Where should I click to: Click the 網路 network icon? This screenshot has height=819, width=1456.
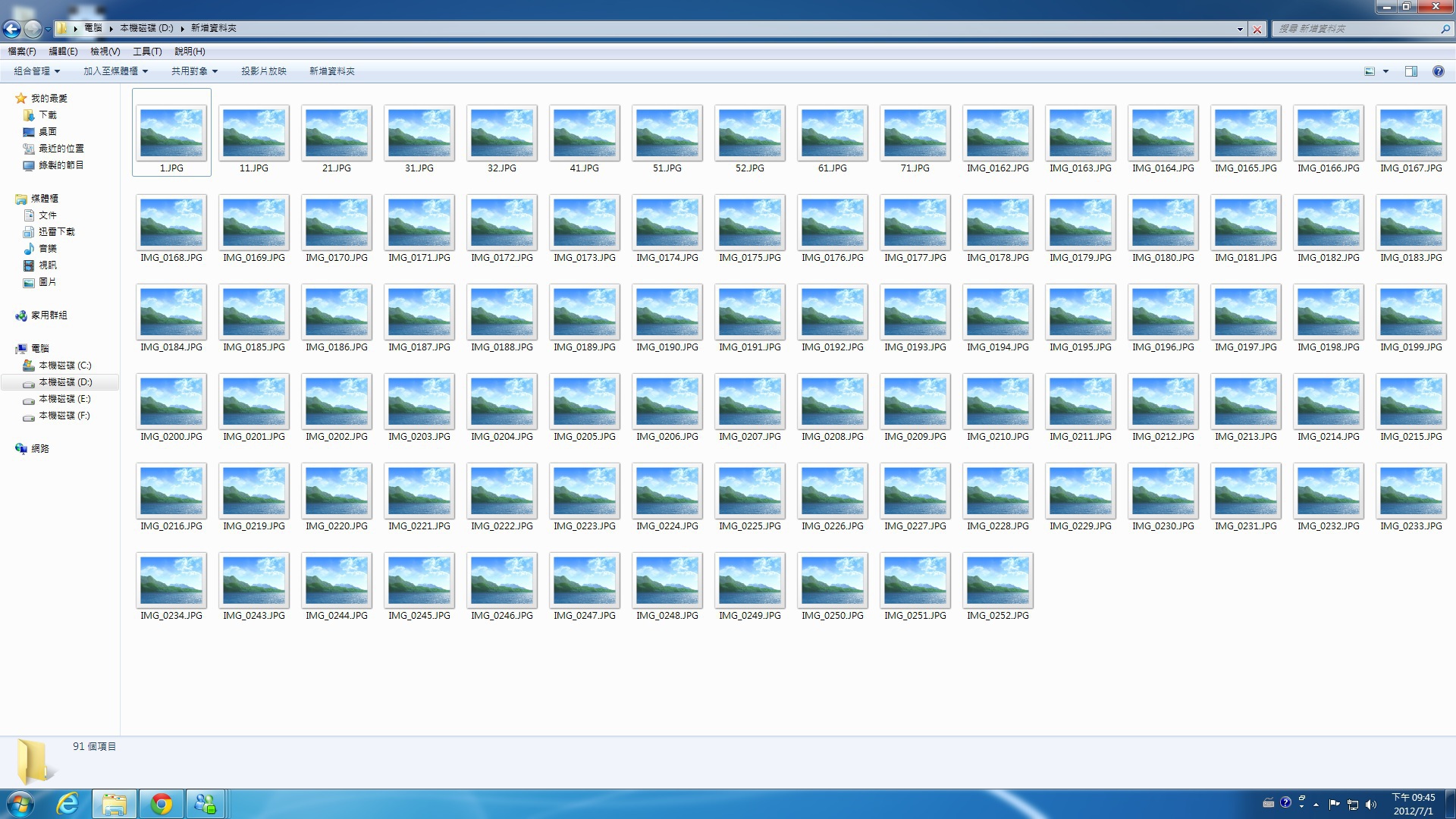tap(21, 449)
